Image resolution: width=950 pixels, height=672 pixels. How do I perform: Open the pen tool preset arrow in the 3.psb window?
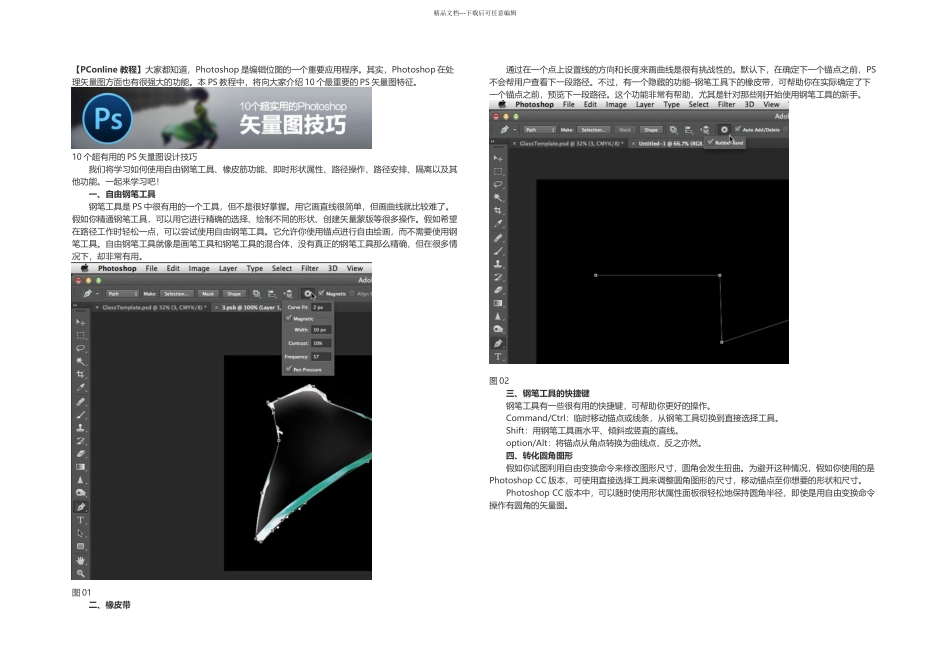coord(98,294)
